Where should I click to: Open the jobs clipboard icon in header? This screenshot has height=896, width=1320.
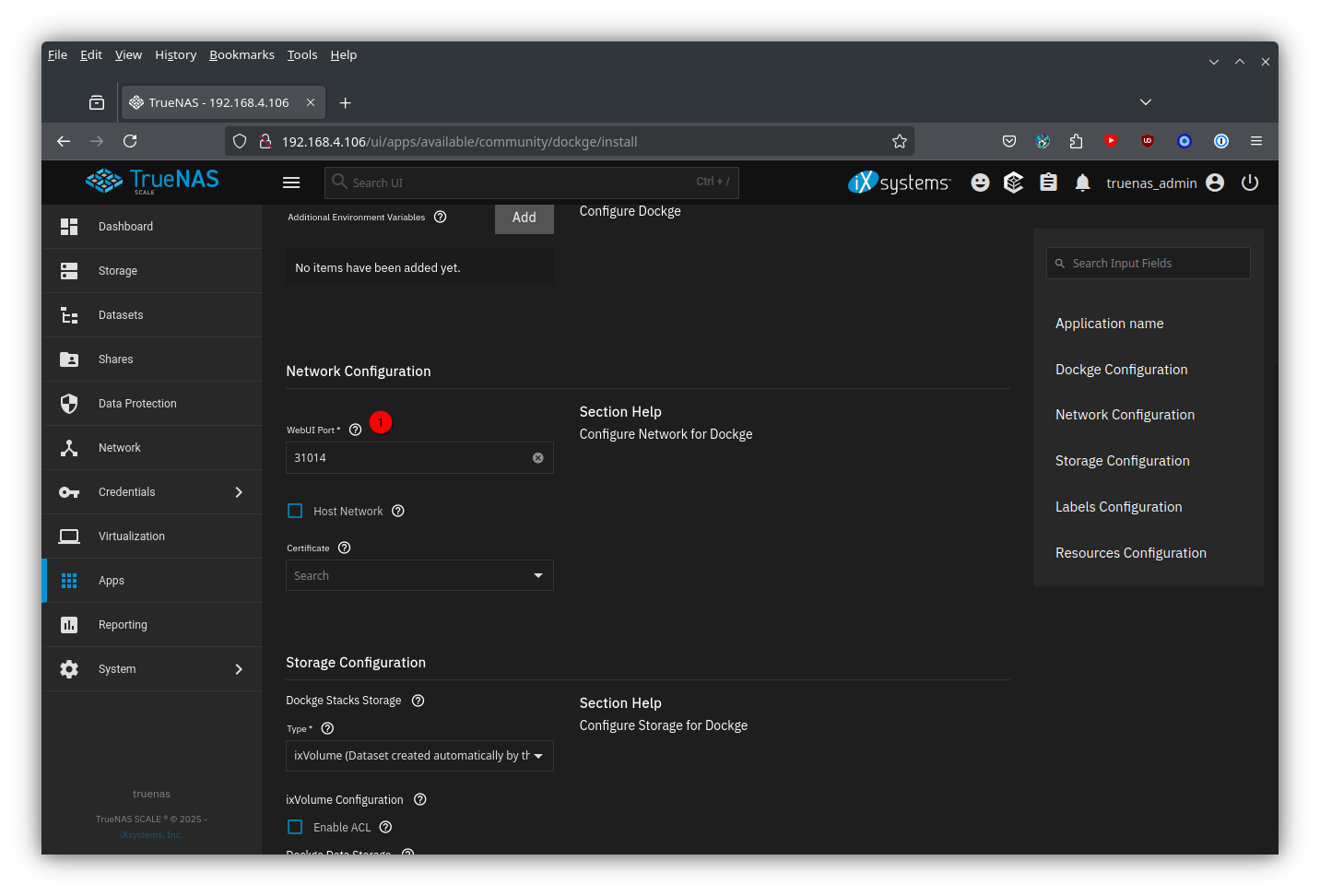pyautogui.click(x=1048, y=183)
